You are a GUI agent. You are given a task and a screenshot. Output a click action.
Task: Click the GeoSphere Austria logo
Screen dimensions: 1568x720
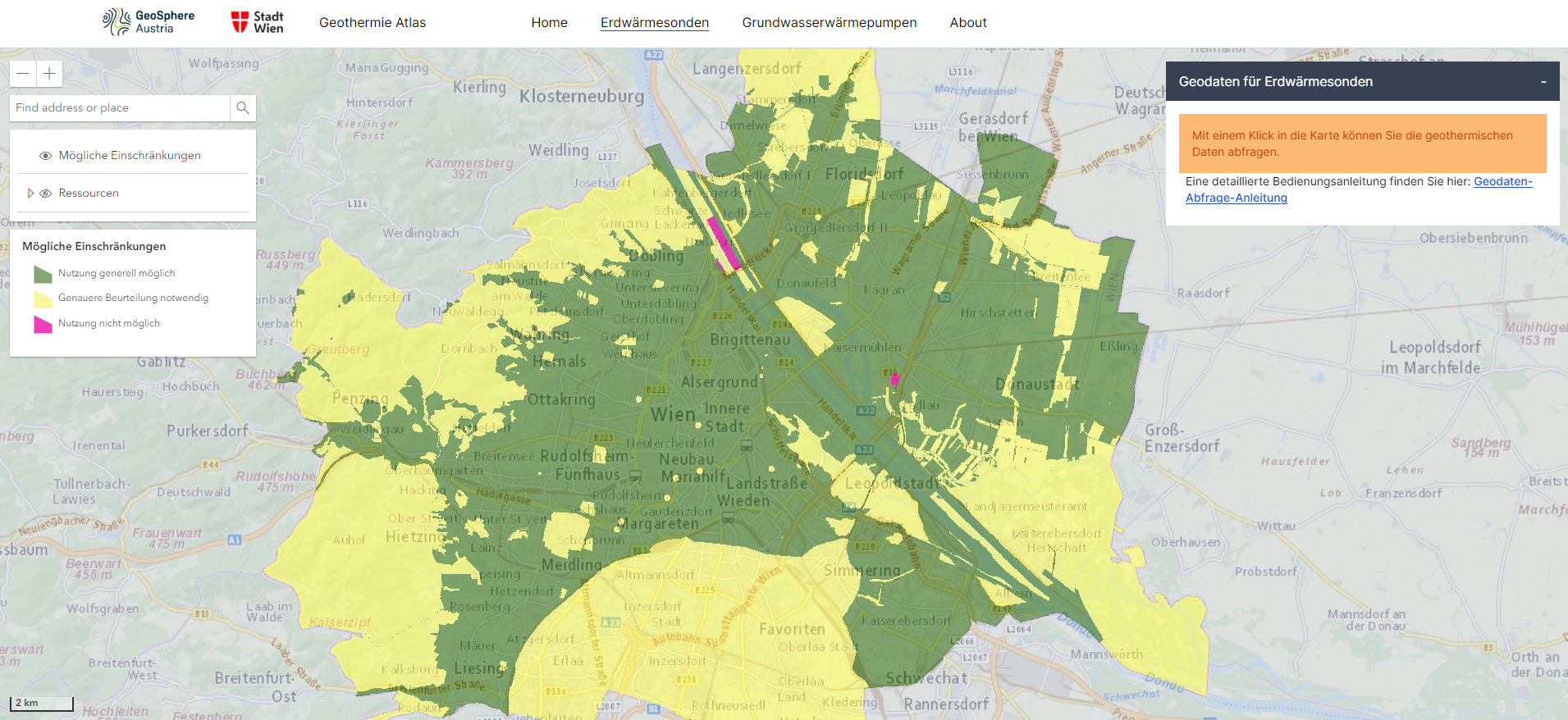pyautogui.click(x=149, y=22)
